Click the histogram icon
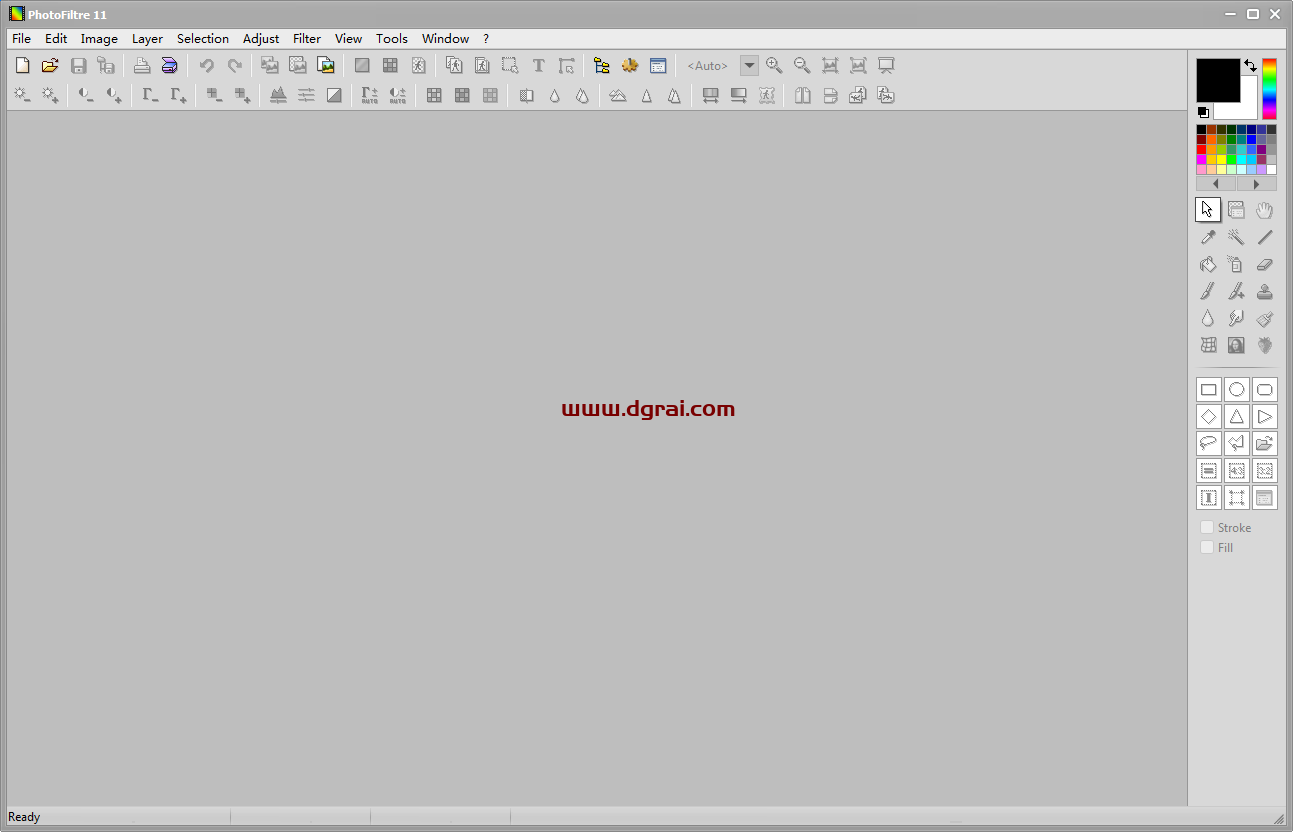 point(278,96)
